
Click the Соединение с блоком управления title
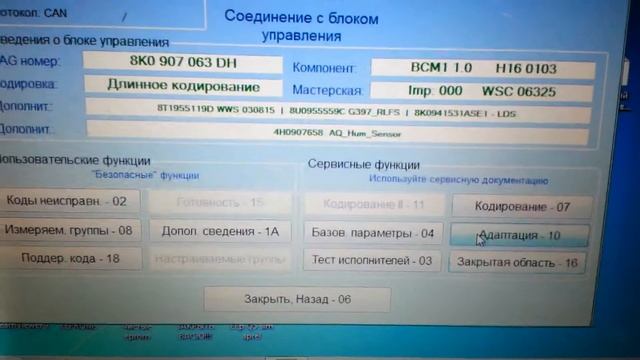(302, 27)
